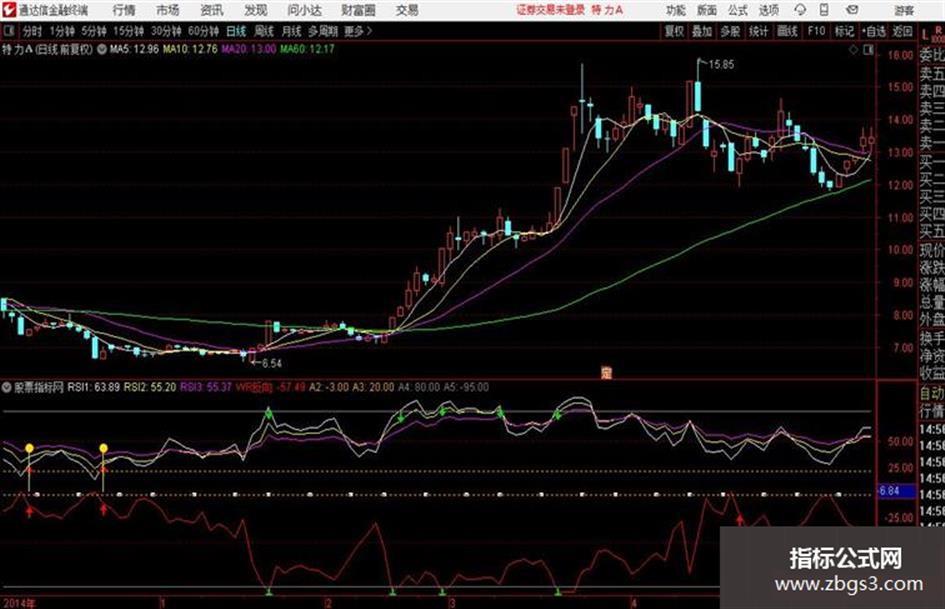
Task: Toggle the left panel layout icon
Action: (x=9, y=31)
